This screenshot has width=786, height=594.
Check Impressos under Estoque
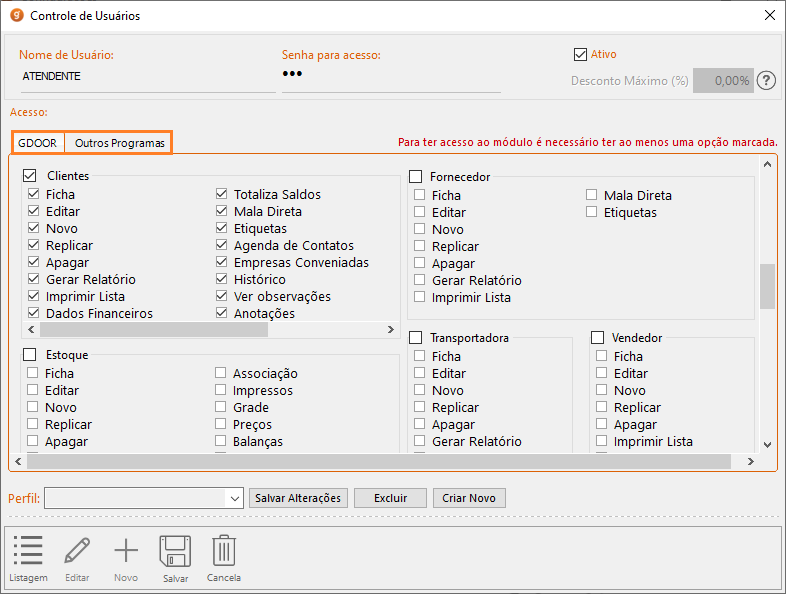click(221, 389)
